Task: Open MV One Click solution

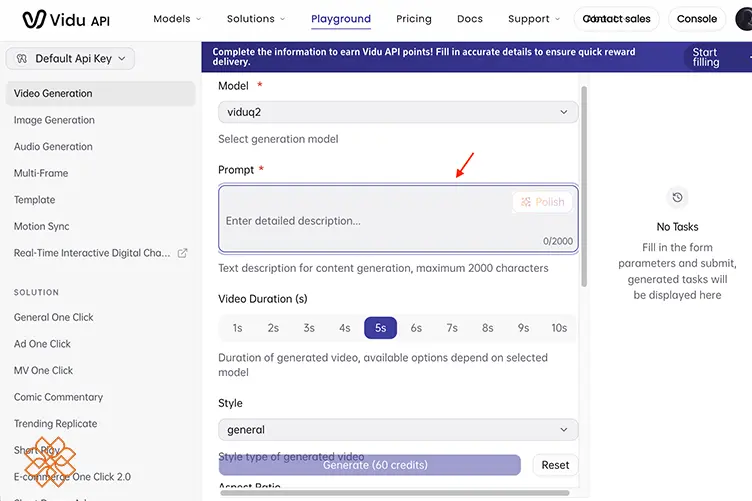Action: pos(43,371)
